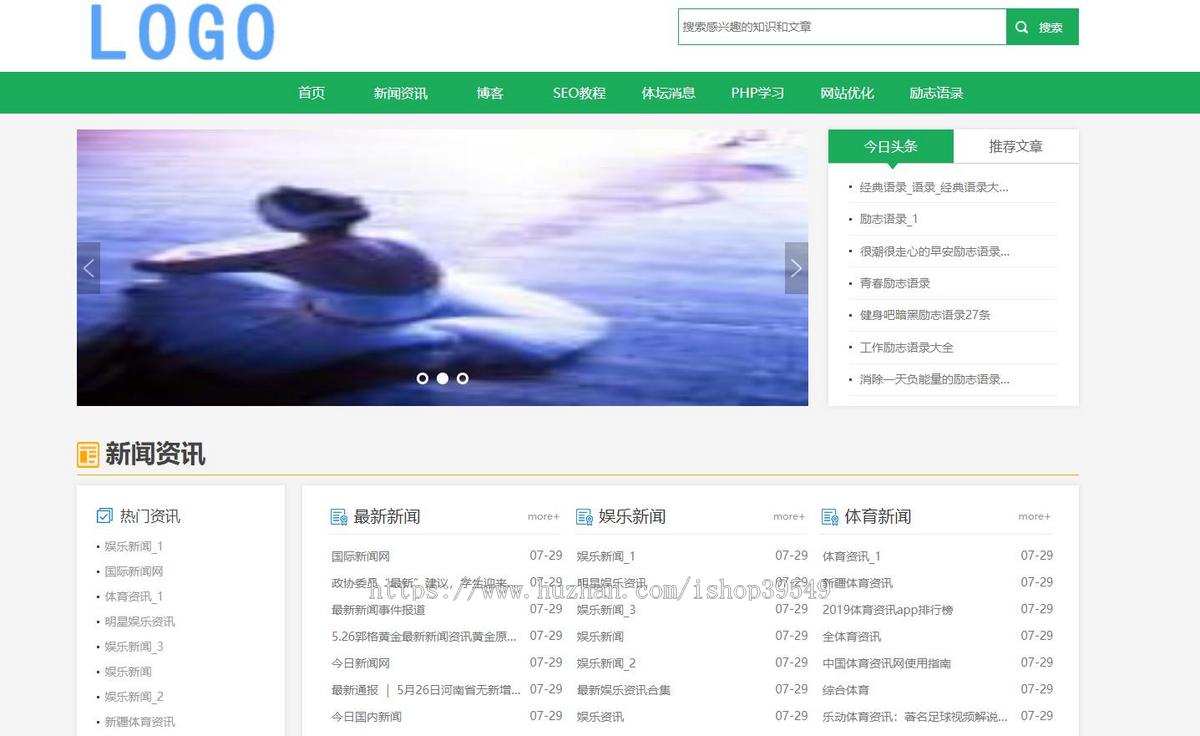1200x736 pixels.
Task: Open 励志语录 in navigation
Action: pyautogui.click(x=936, y=93)
